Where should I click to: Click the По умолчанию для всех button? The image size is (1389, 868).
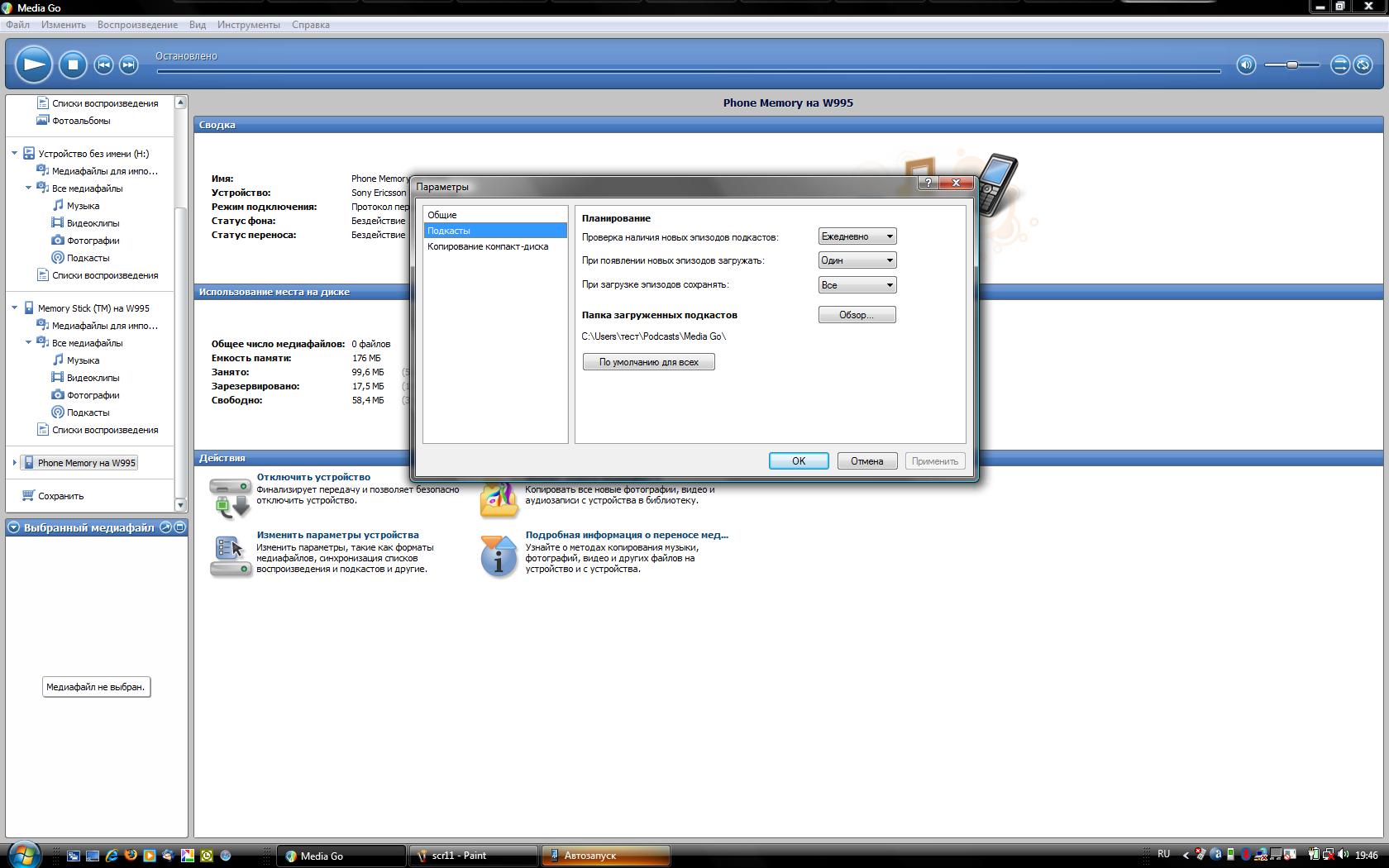[x=648, y=362]
